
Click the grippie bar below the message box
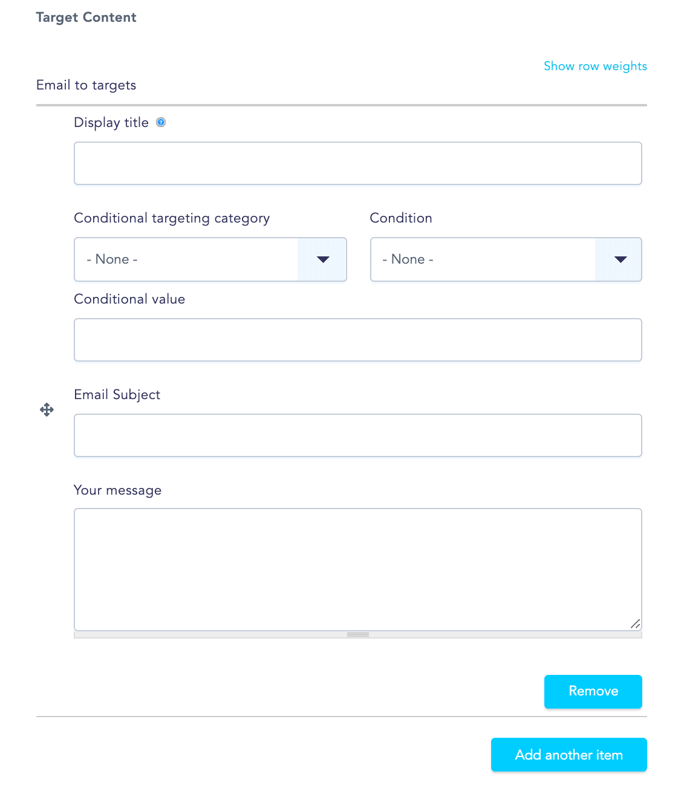[358, 635]
